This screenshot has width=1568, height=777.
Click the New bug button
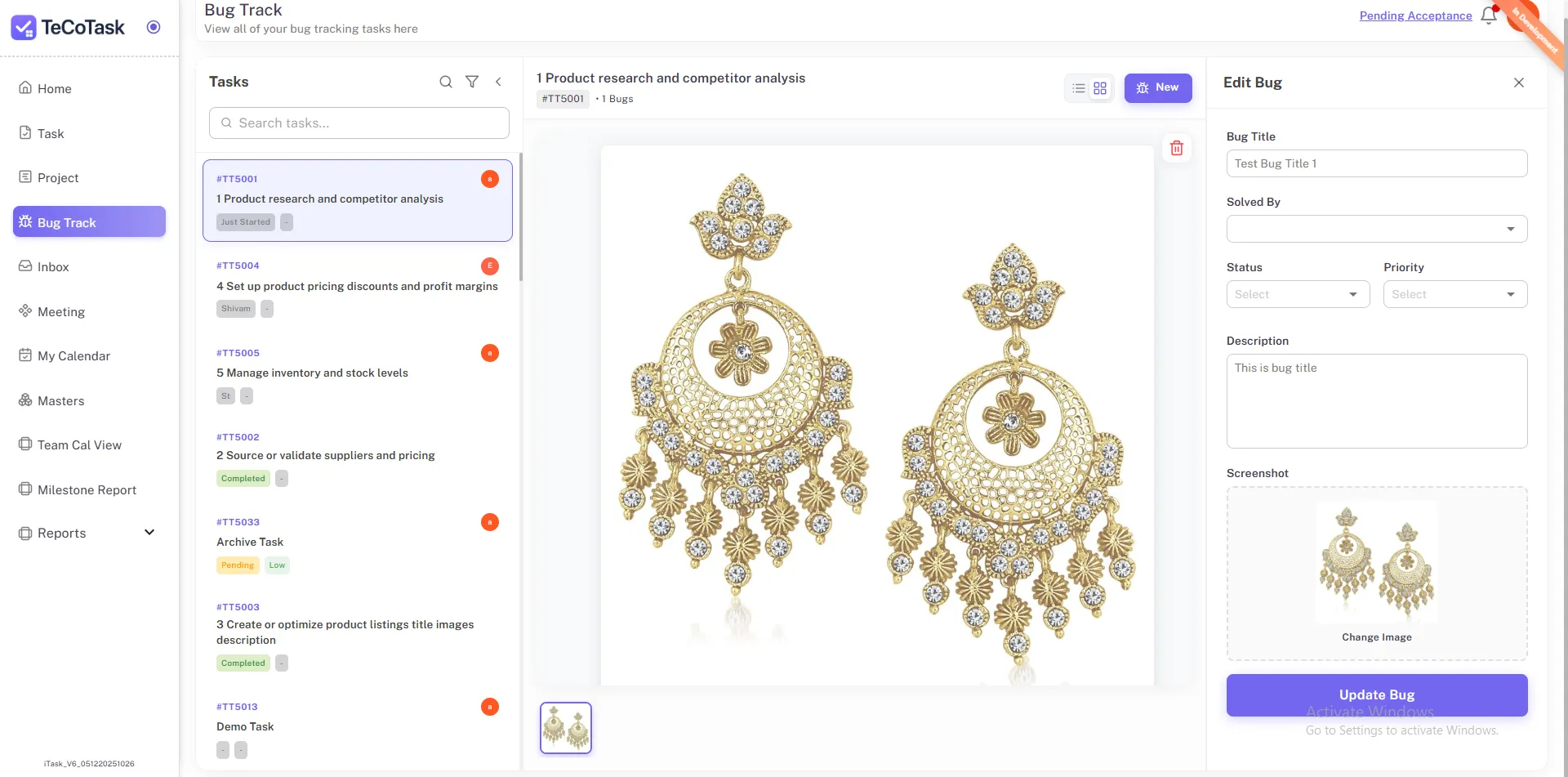click(1158, 87)
